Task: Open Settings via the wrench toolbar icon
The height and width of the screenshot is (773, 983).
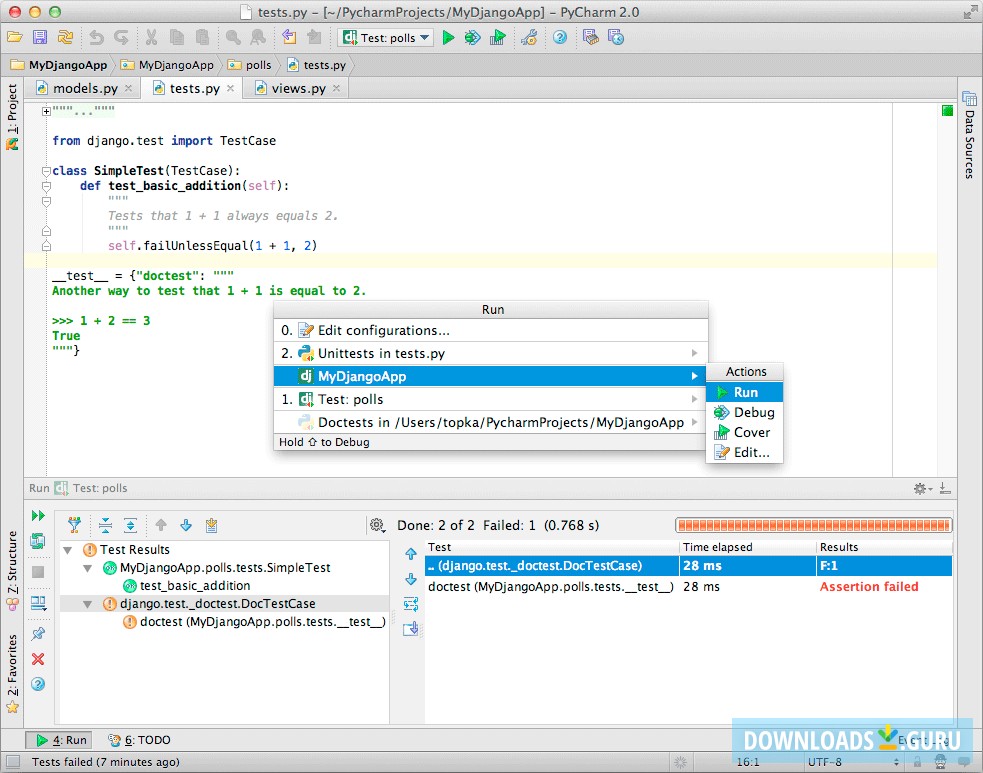Action: pyautogui.click(x=529, y=38)
